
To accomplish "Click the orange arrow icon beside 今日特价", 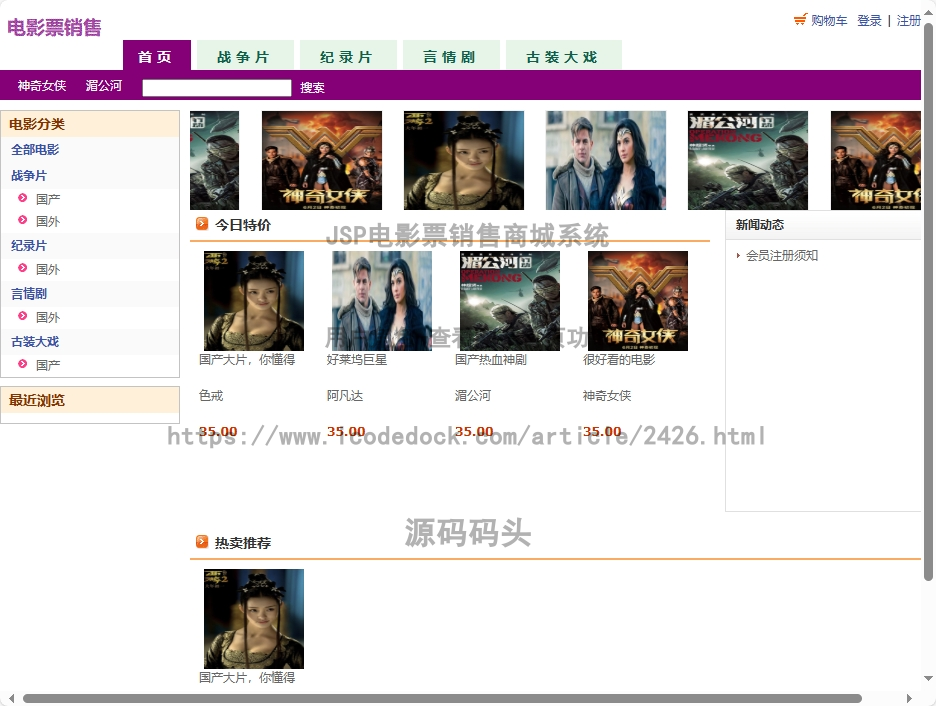I will [x=202, y=224].
